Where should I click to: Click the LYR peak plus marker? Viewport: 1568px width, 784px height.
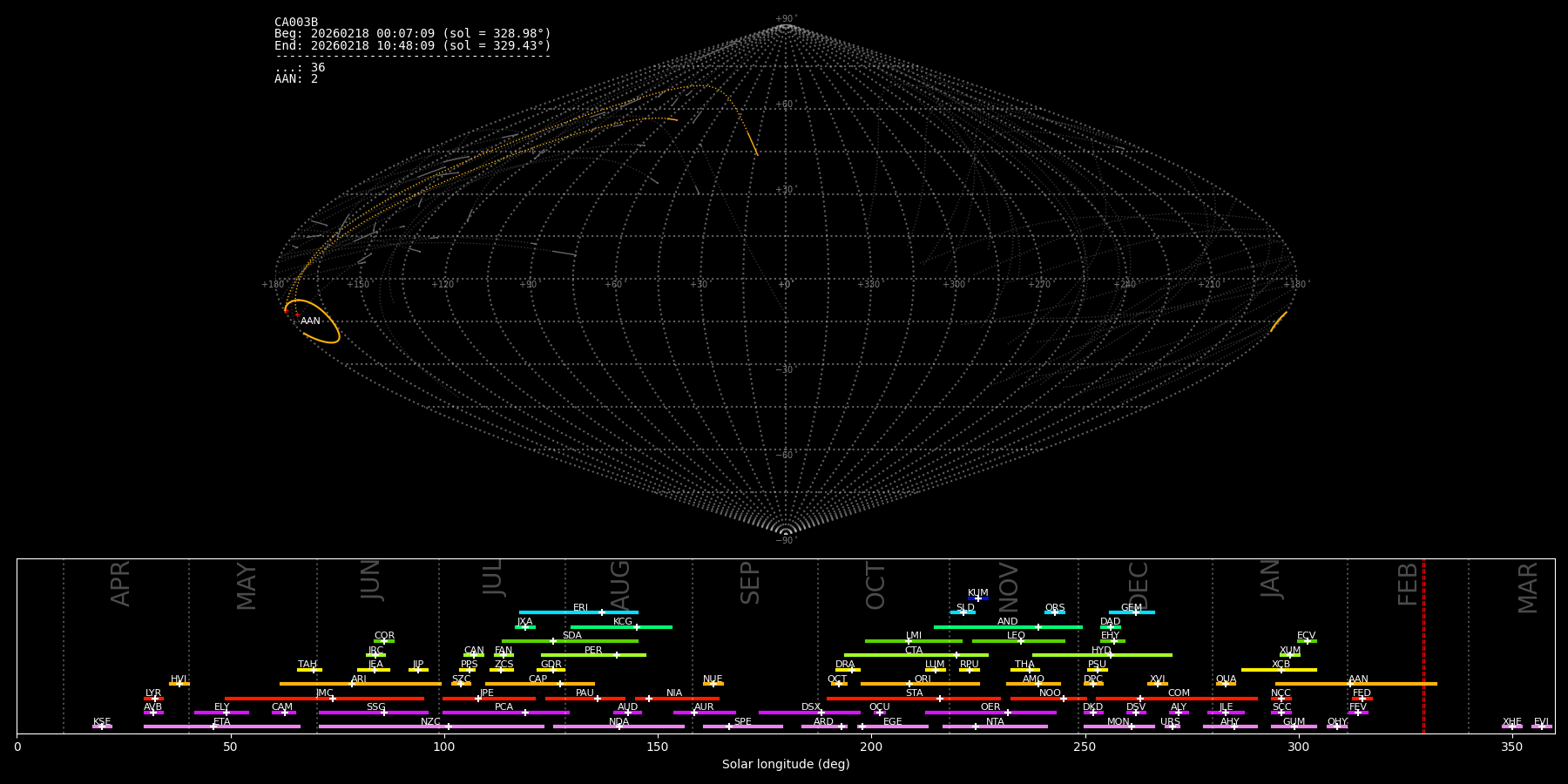tap(155, 699)
